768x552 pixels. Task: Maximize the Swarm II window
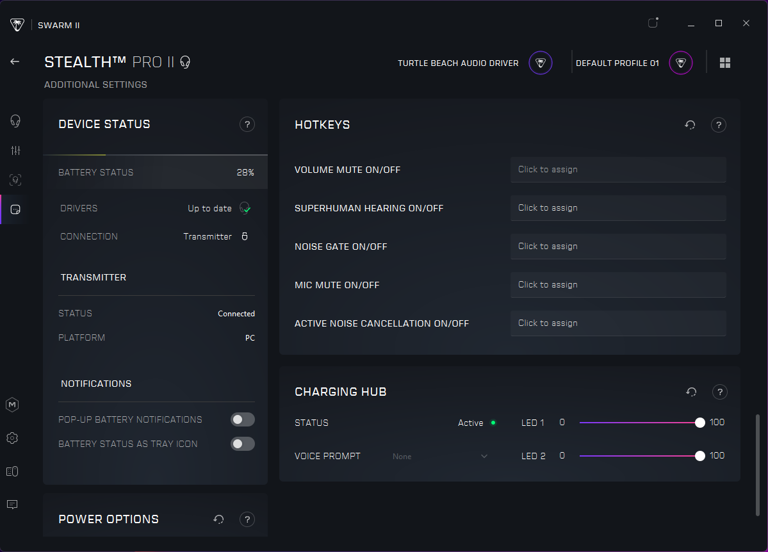[719, 23]
